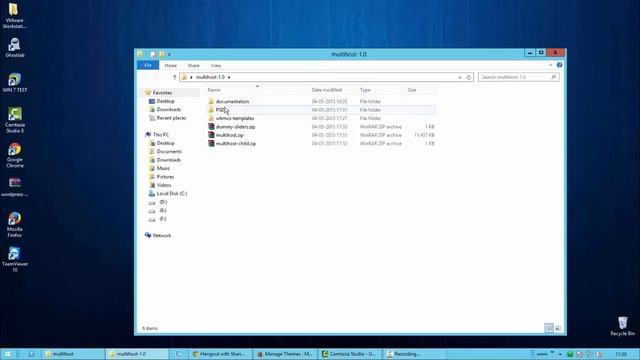Open the Camtasia Studio 8 desktop icon
This screenshot has width=640, height=360.
tap(14, 120)
